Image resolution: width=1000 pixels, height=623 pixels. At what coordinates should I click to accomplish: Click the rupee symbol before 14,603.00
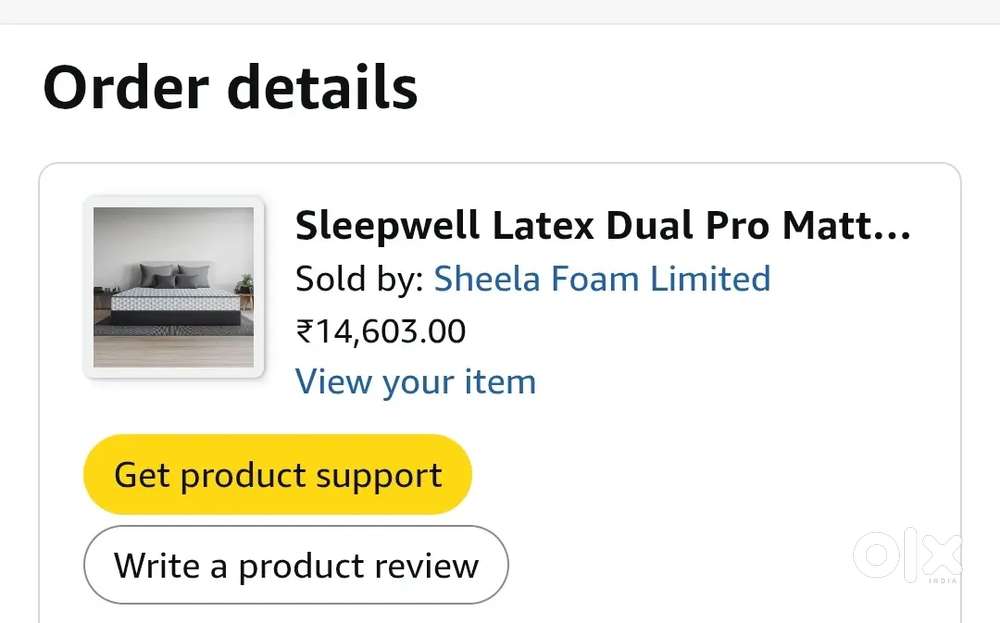click(x=305, y=332)
